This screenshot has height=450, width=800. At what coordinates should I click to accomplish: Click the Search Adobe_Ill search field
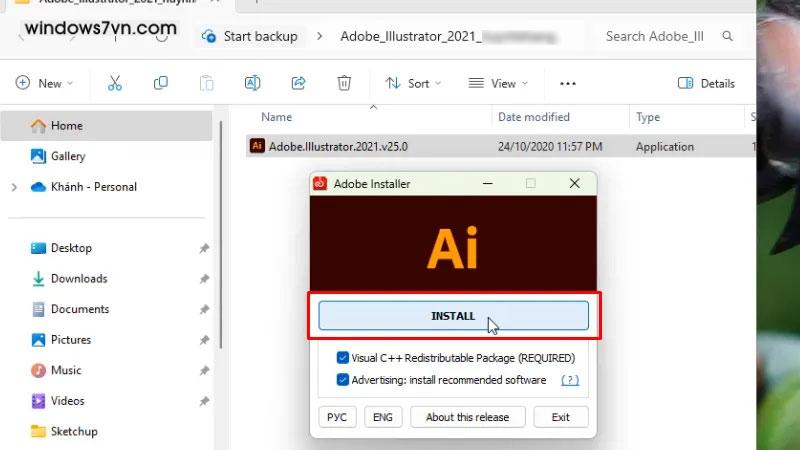[655, 36]
